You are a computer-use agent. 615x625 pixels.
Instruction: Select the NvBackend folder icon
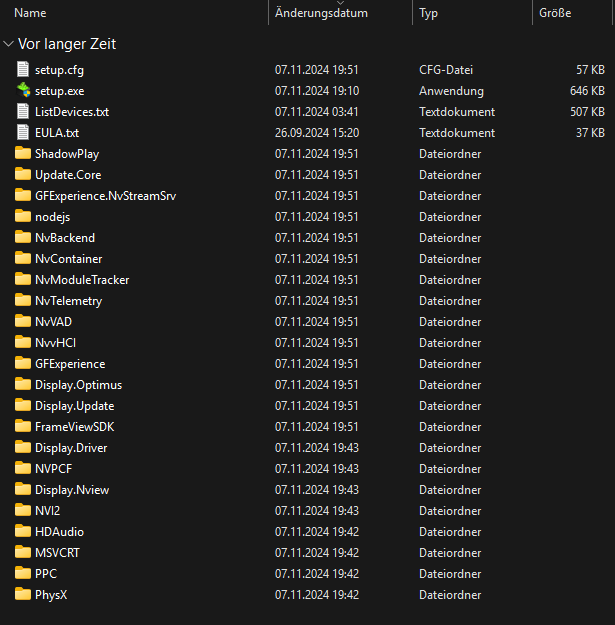(23, 238)
